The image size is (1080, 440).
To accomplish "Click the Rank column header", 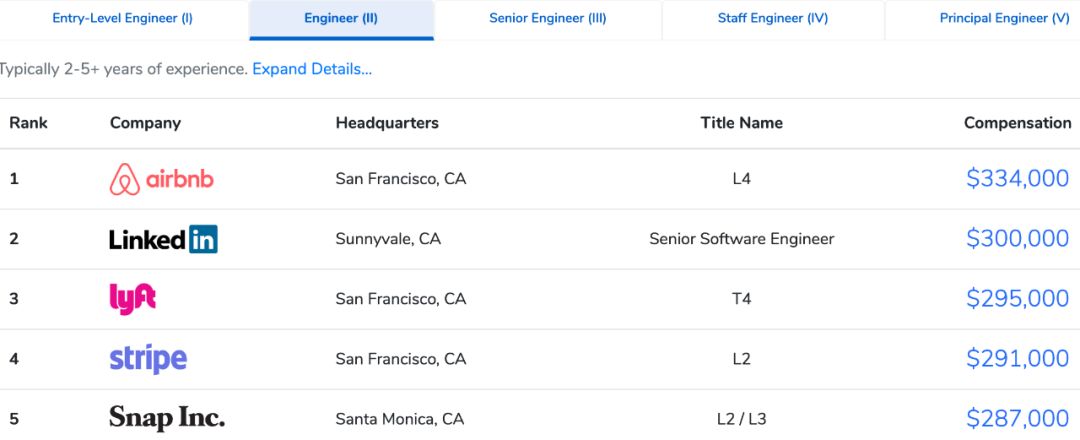I will click(29, 123).
